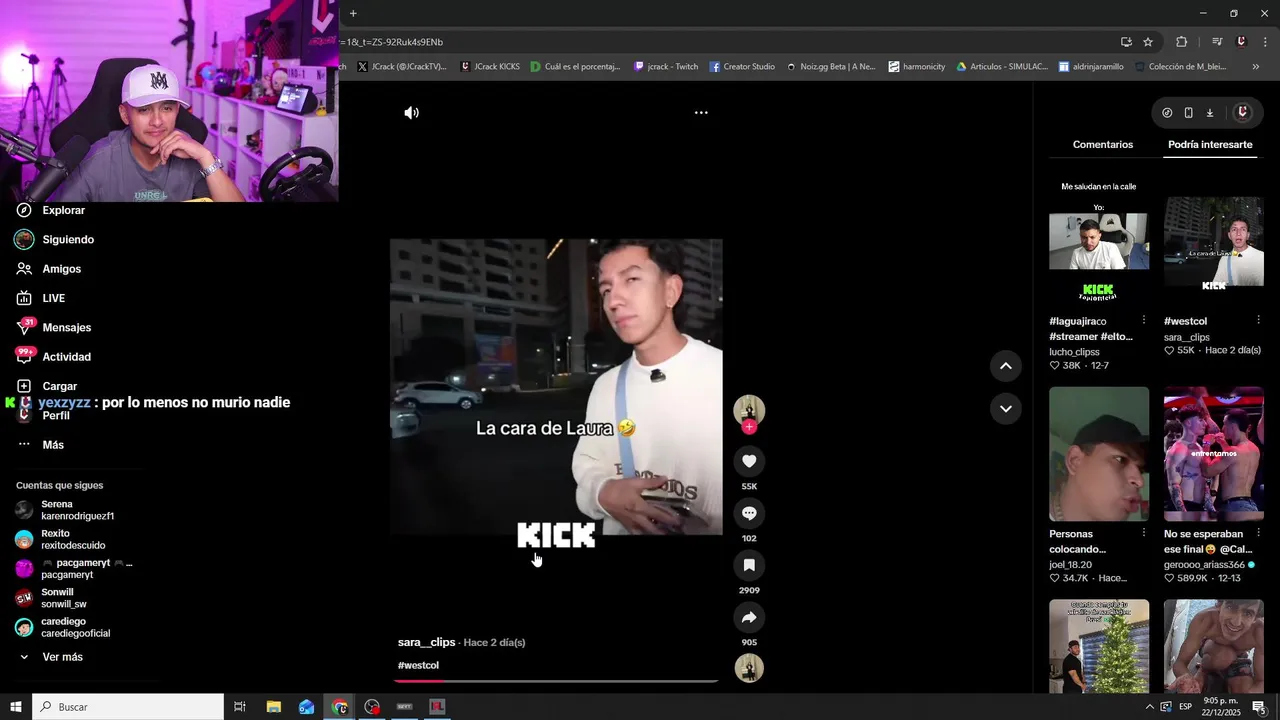The image size is (1280, 720).
Task: Go to previous video with up chevron
Action: (1006, 366)
